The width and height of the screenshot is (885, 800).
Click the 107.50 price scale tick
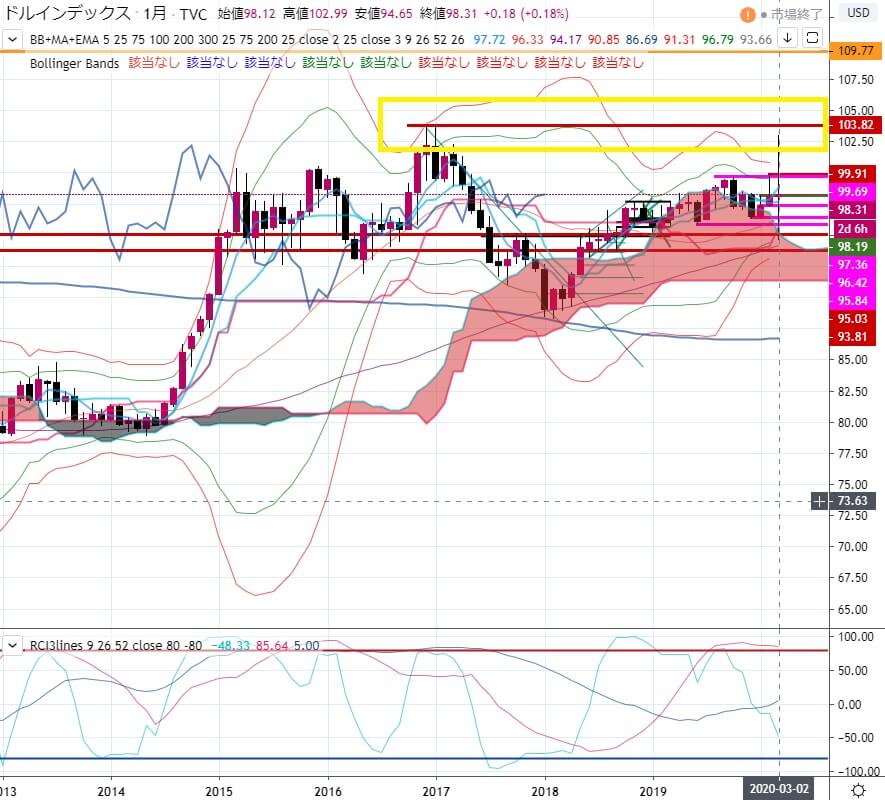point(856,80)
